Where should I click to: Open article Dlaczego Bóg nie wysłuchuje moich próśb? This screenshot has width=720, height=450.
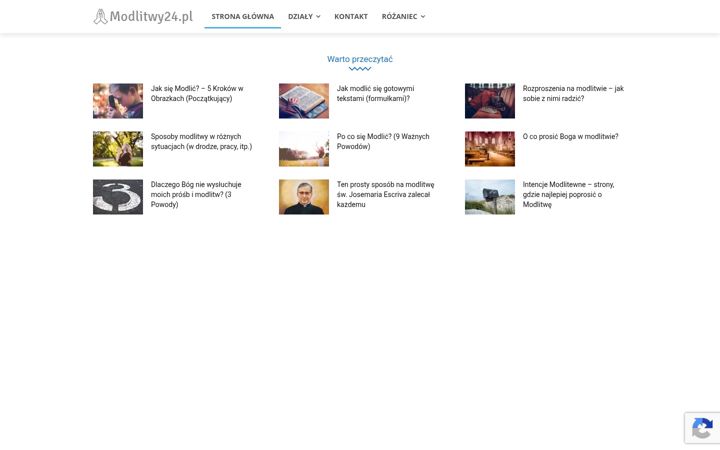(x=196, y=194)
